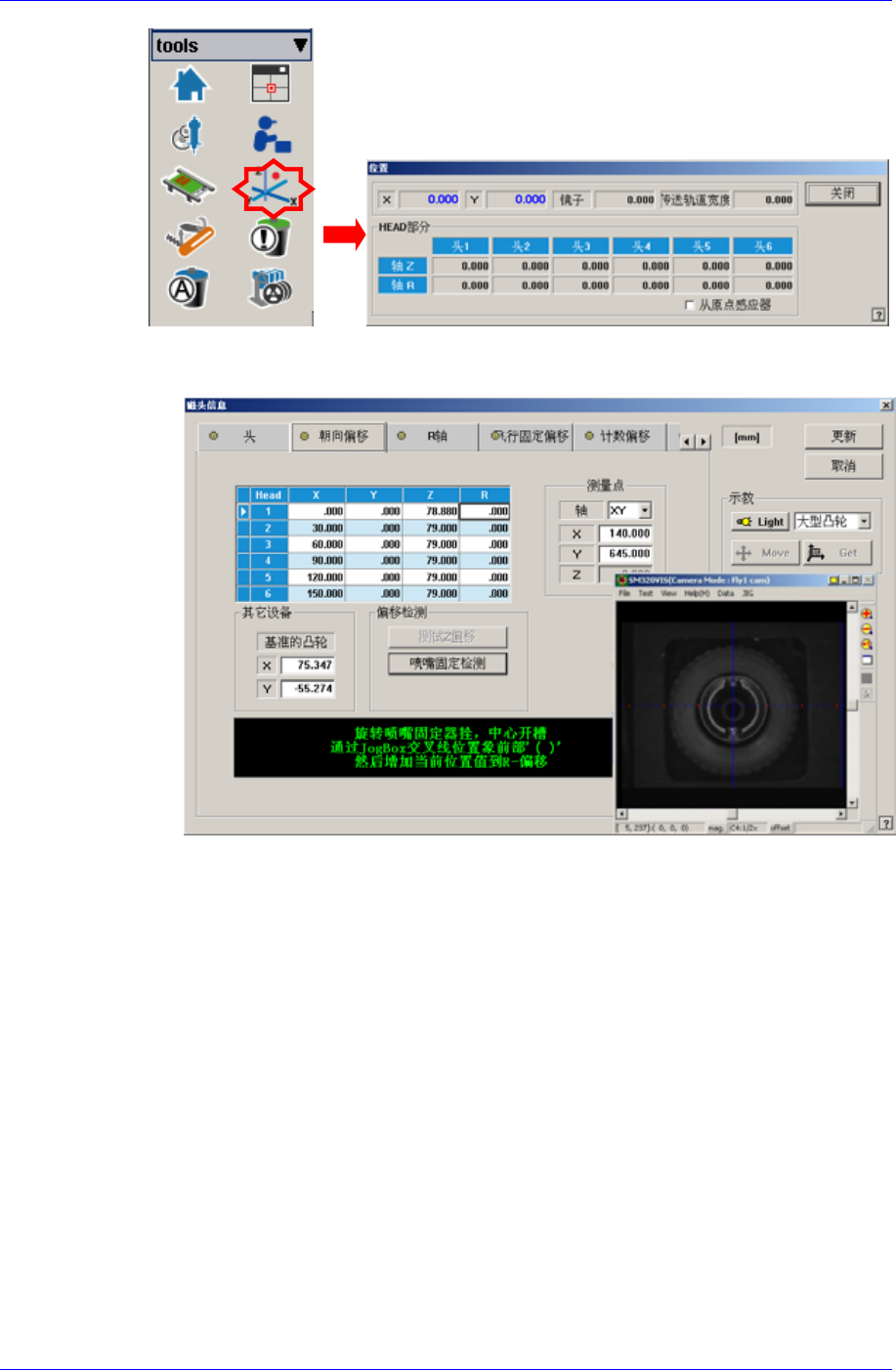The height and width of the screenshot is (1370, 896).
Task: Click the bin icon marked A
Action: 189,287
